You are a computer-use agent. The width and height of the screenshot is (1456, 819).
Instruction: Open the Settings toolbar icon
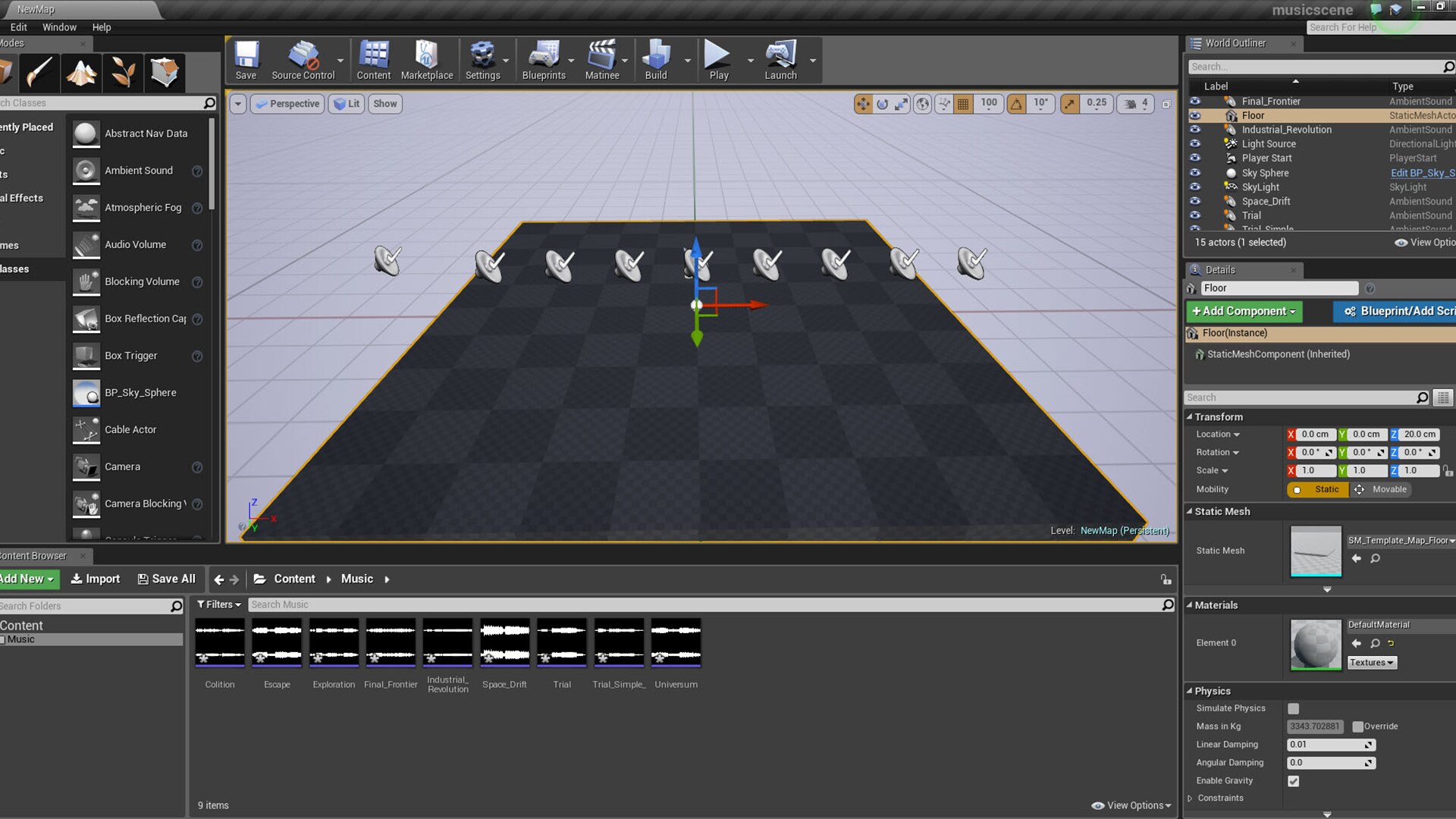tap(482, 60)
